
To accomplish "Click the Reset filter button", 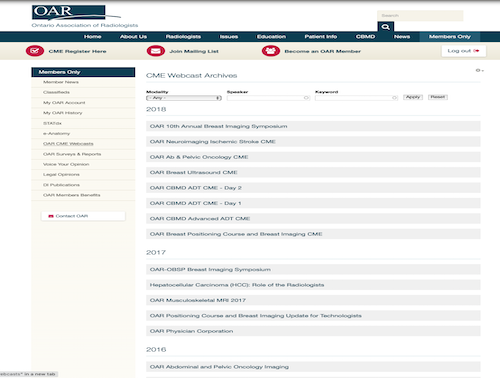I will pyautogui.click(x=438, y=97).
